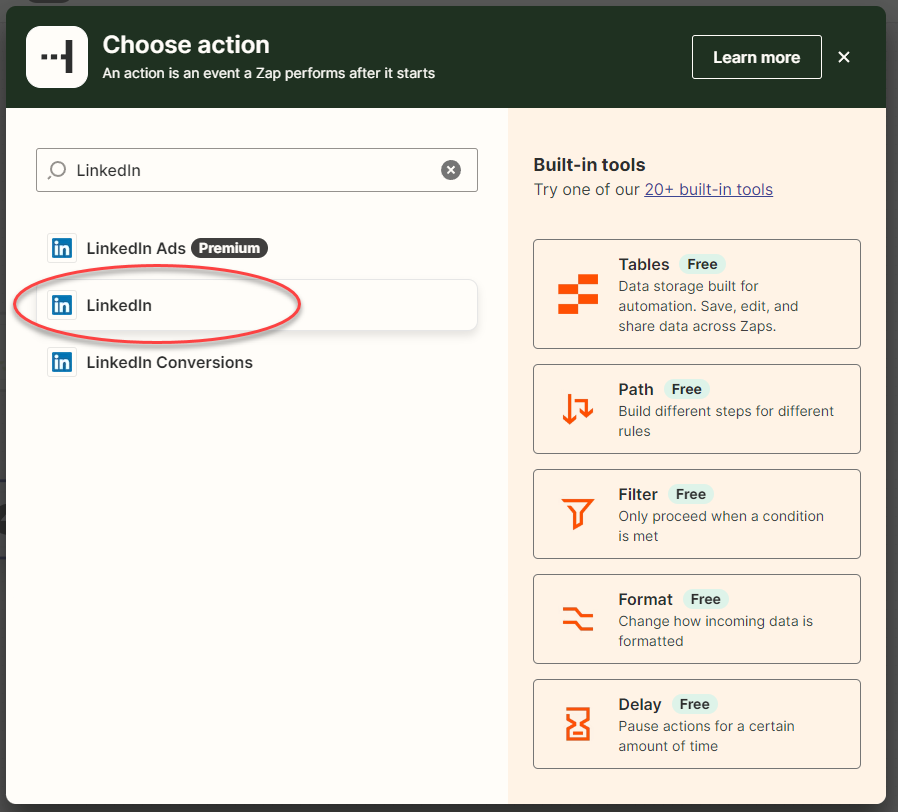
Task: Click the search magnifier icon
Action: click(57, 170)
